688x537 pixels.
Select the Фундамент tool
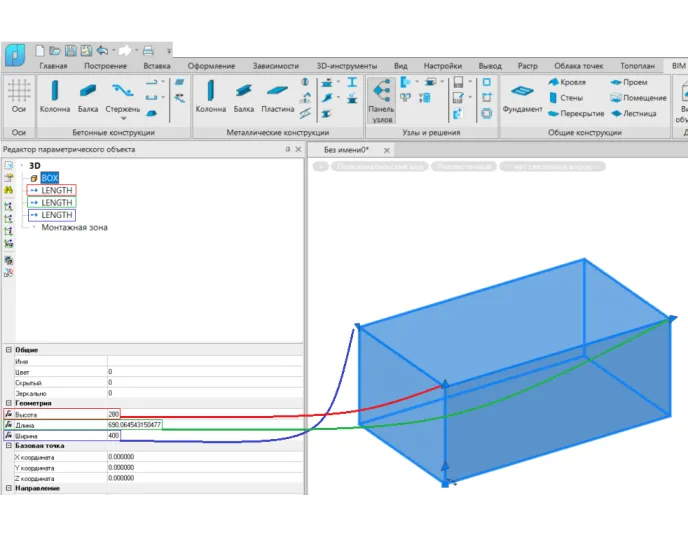pos(522,97)
